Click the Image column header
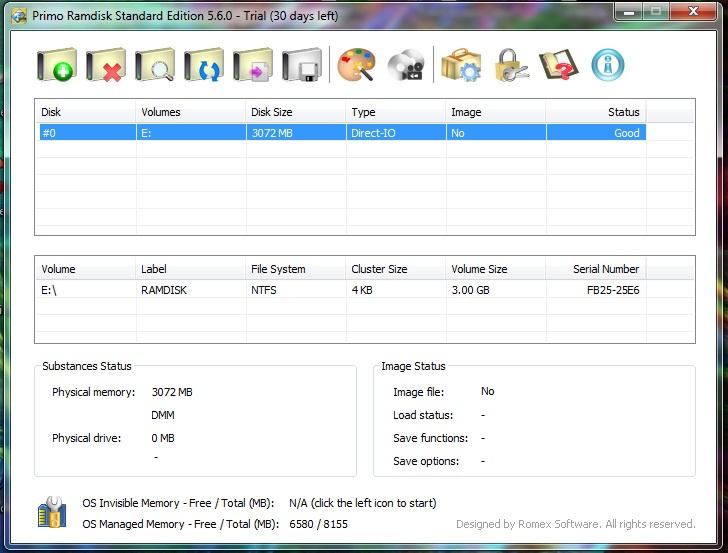 coord(495,112)
